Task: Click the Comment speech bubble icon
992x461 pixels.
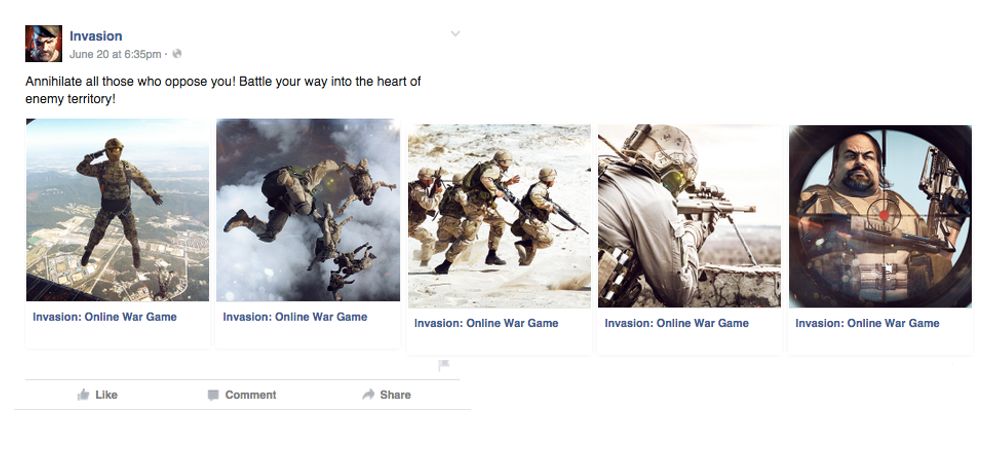Action: [213, 395]
